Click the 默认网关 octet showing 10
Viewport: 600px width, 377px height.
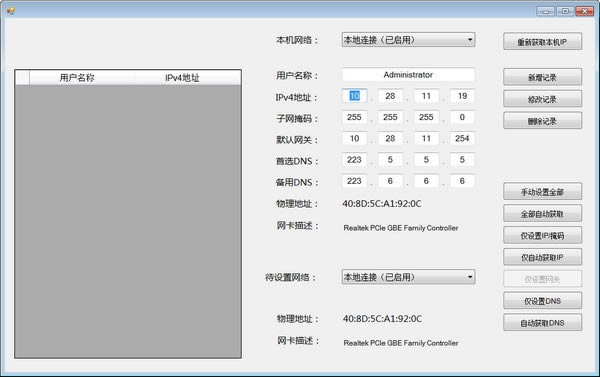click(355, 138)
